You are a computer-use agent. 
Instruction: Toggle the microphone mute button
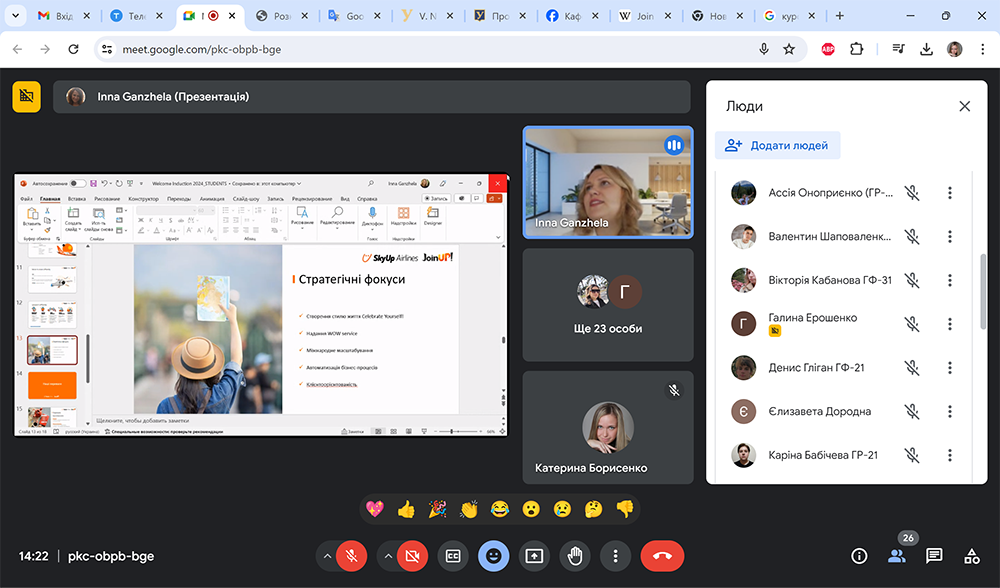(x=351, y=556)
